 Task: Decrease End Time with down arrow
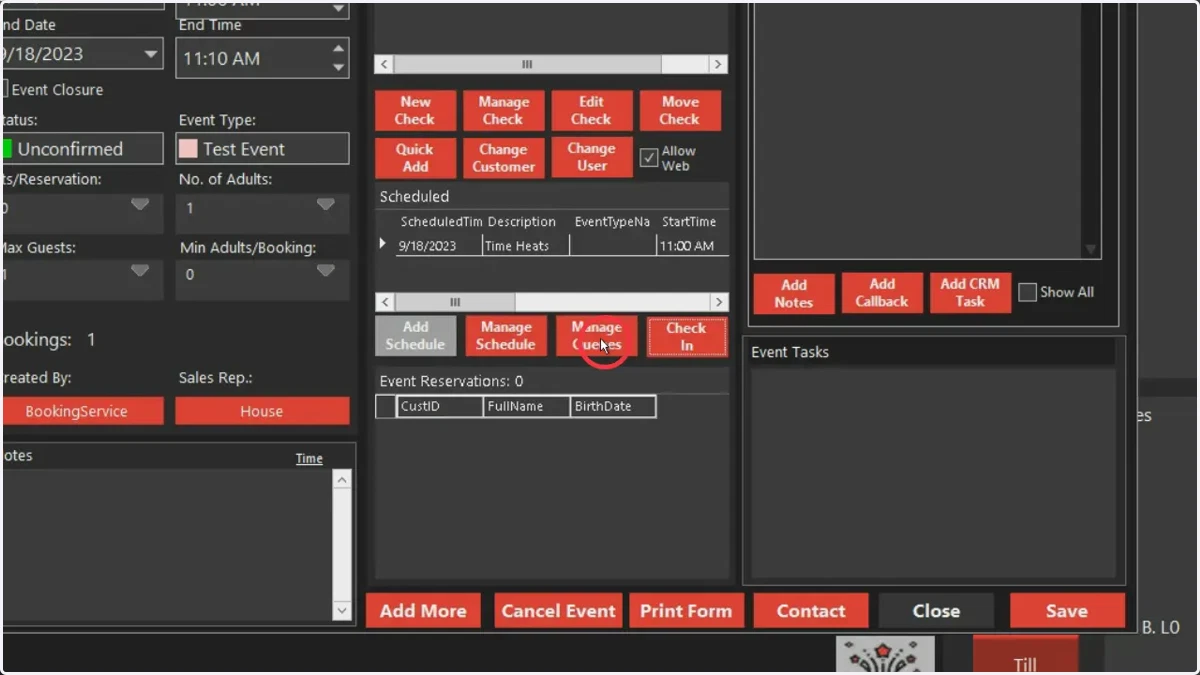coord(338,67)
